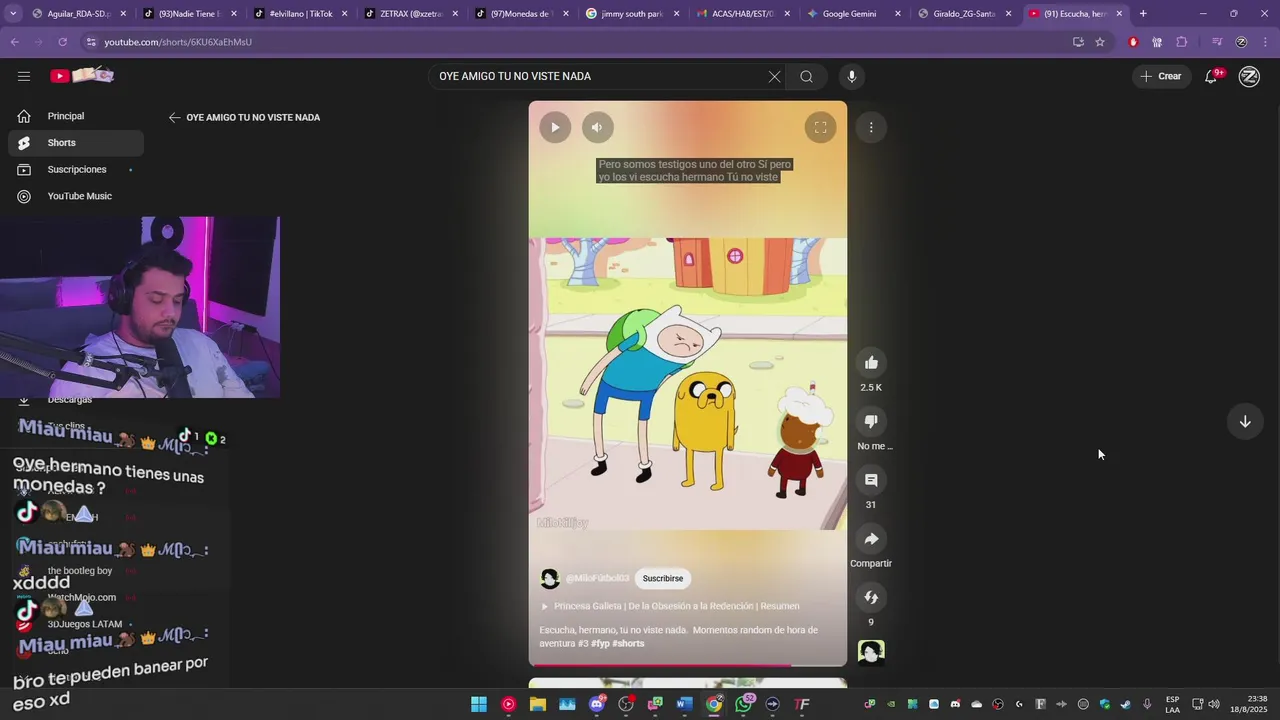Viewport: 1280px width, 720px height.
Task: Go back from OYE AMIGO TU NO VISTE NADA
Action: [174, 118]
